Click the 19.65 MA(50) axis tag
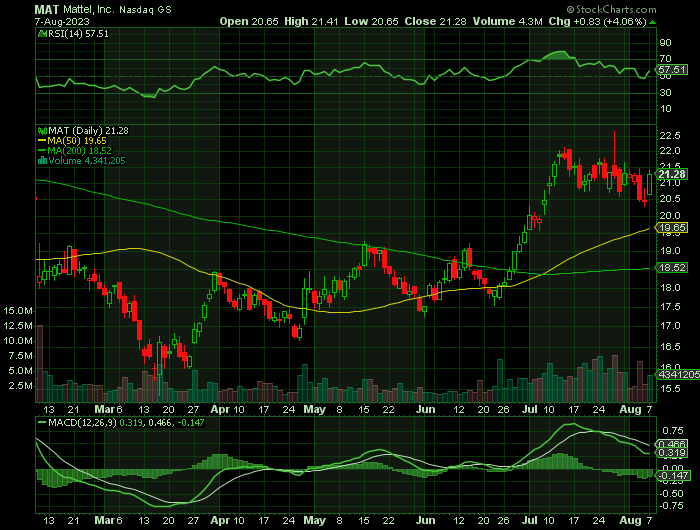Screen dimensions: 700x530 672,228
